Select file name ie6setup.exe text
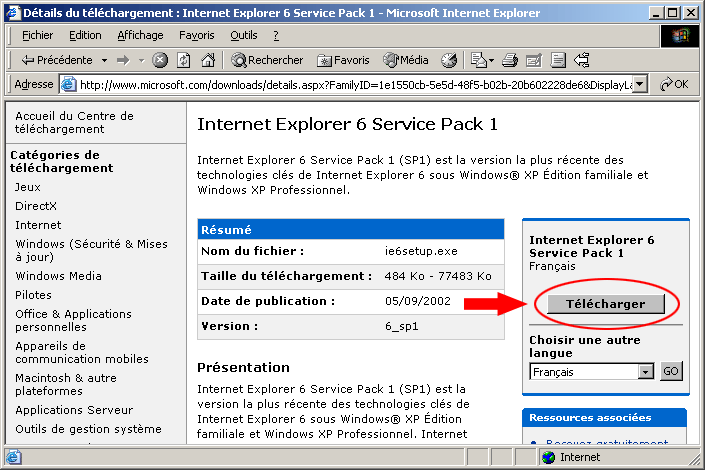705x470 pixels. tap(421, 251)
